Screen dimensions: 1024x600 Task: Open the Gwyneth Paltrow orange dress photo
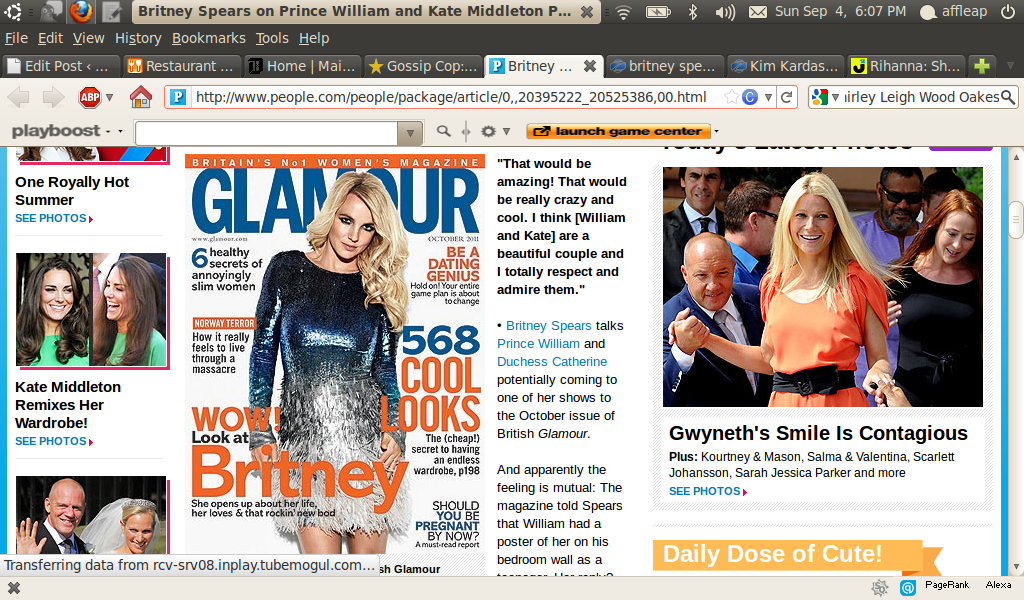(x=823, y=287)
